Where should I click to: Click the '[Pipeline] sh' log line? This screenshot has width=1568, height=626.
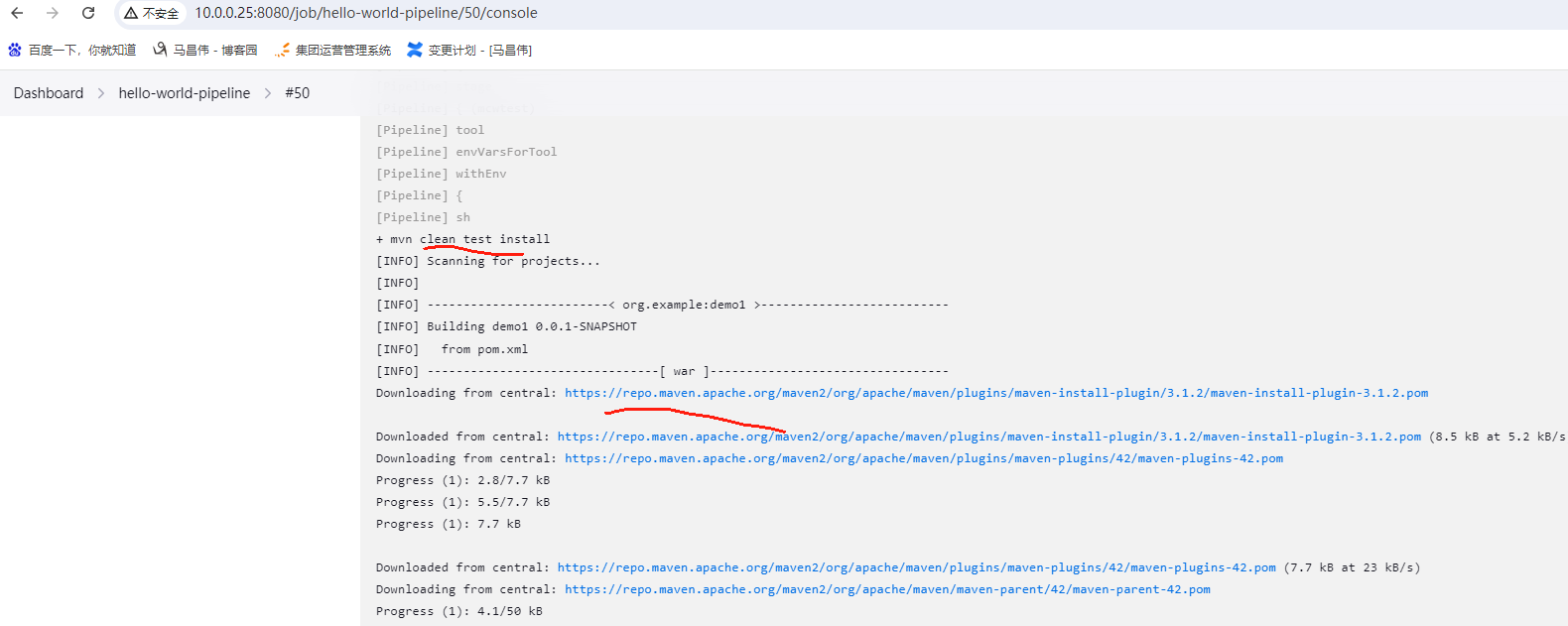[x=424, y=217]
